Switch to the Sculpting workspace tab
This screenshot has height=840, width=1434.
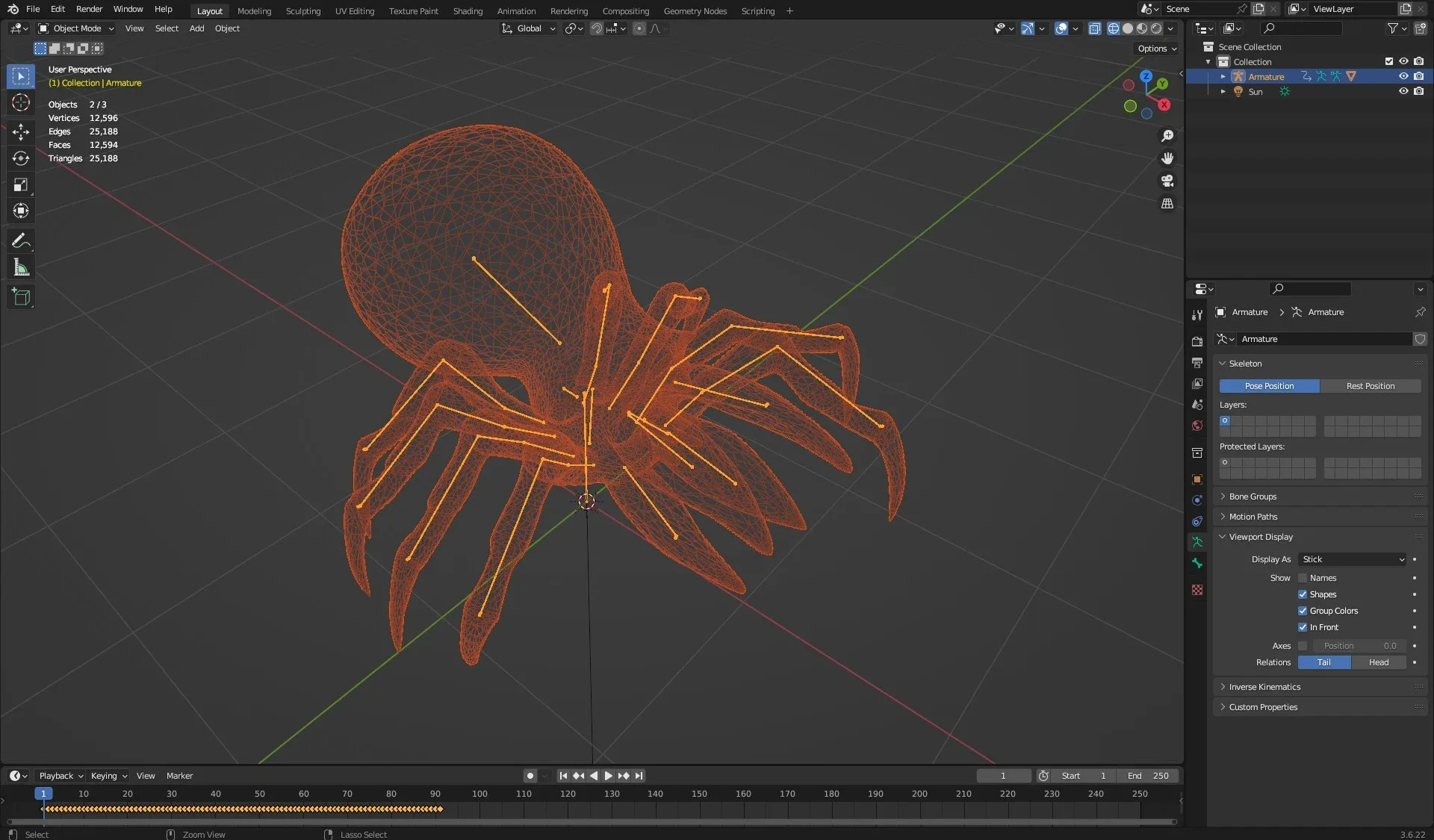tap(302, 10)
